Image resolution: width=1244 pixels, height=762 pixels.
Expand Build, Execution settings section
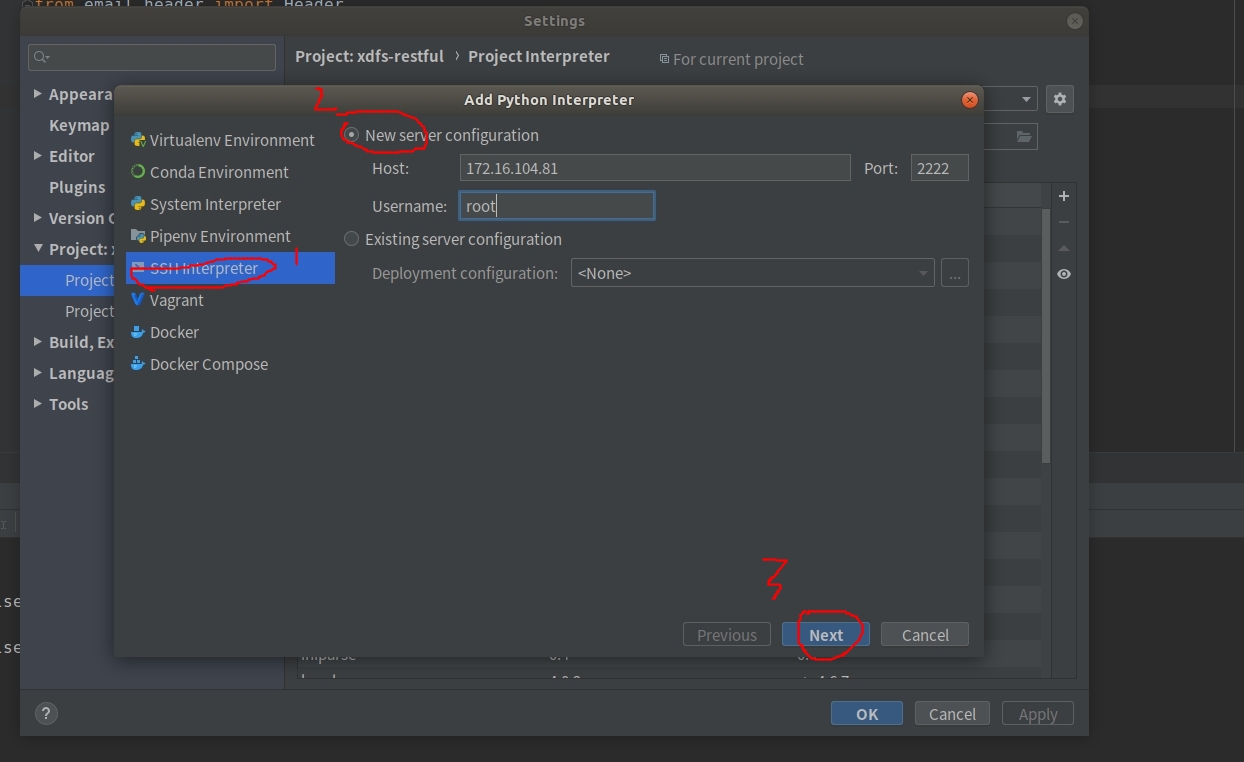pos(38,341)
